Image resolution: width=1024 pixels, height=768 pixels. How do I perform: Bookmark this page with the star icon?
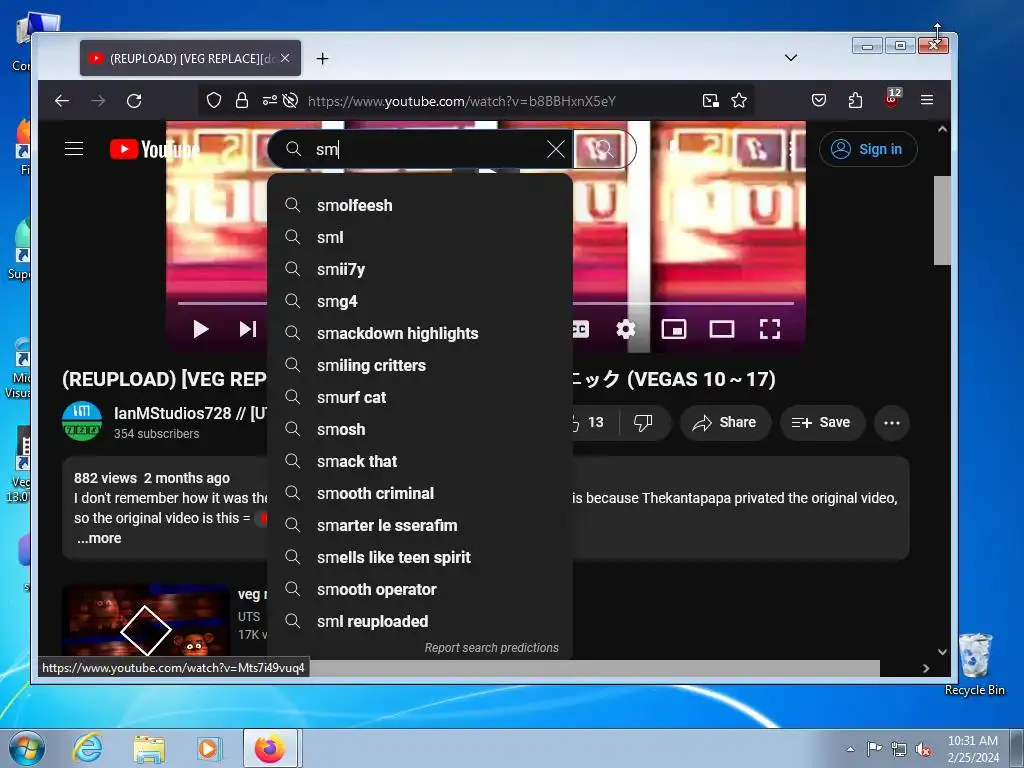pyautogui.click(x=739, y=101)
